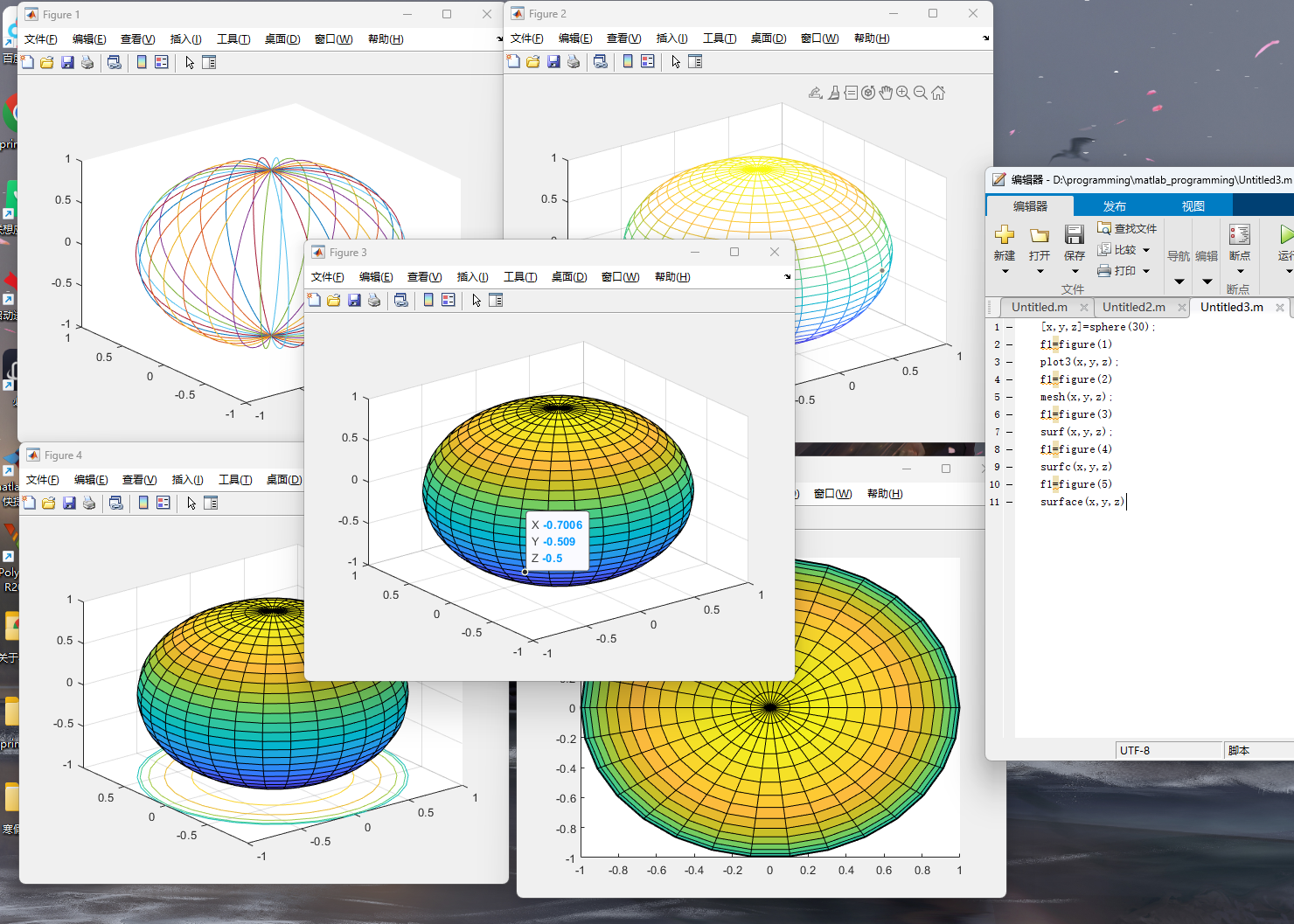
Task: Click the Rotate 3D icon in Figure 2
Action: point(868,93)
